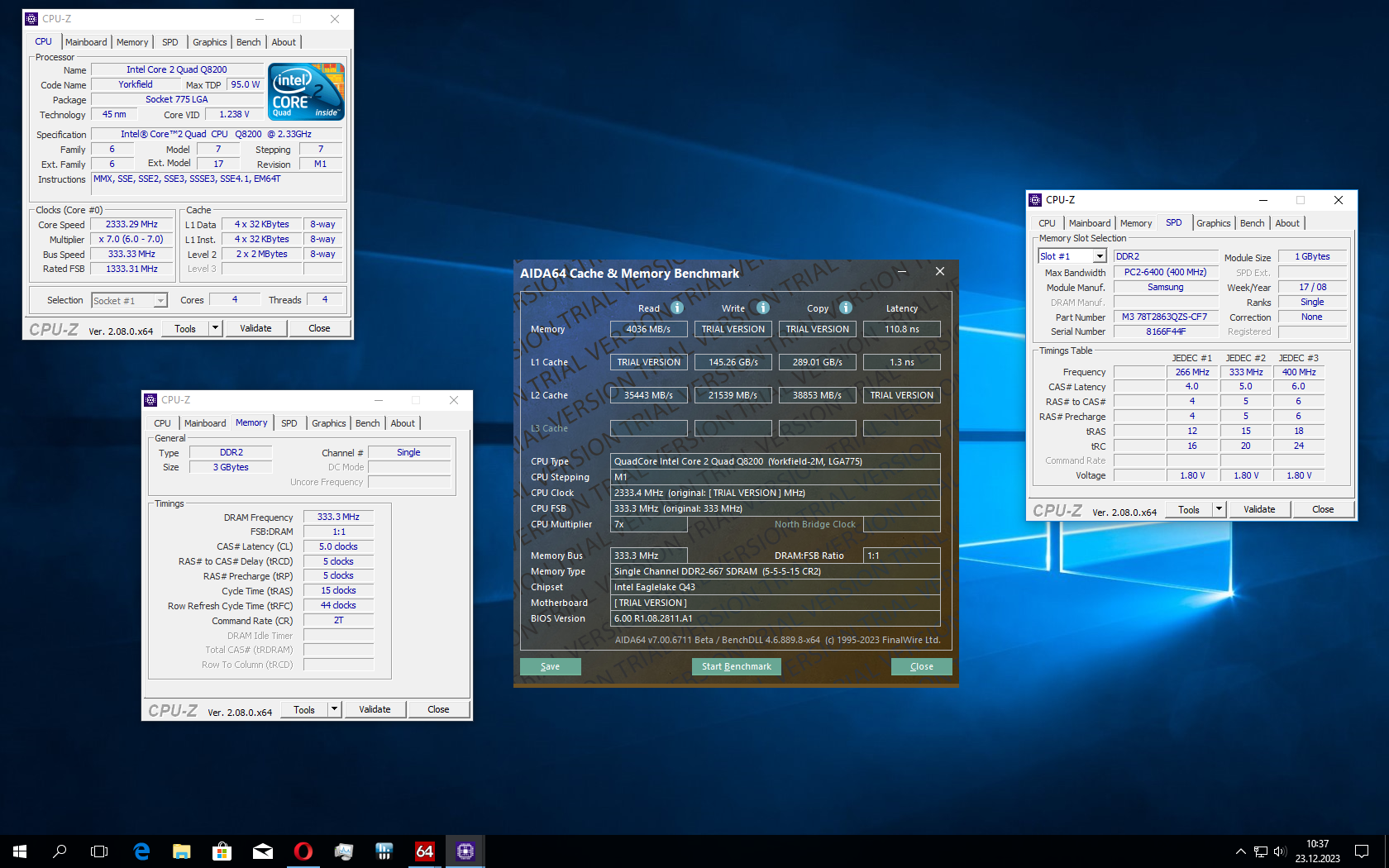The width and height of the screenshot is (1389, 868).
Task: Click Size 3 GBytes in Memory window
Action: point(231,467)
